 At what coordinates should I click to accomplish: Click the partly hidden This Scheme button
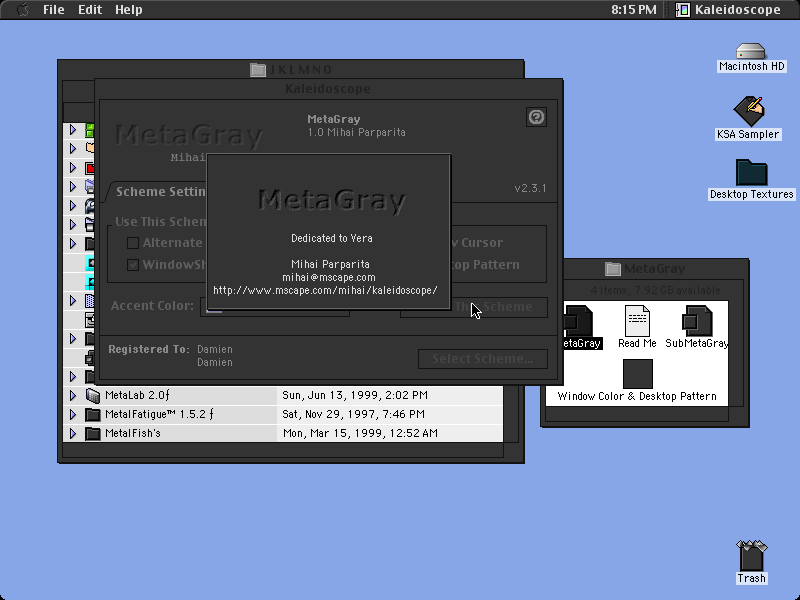[499, 307]
